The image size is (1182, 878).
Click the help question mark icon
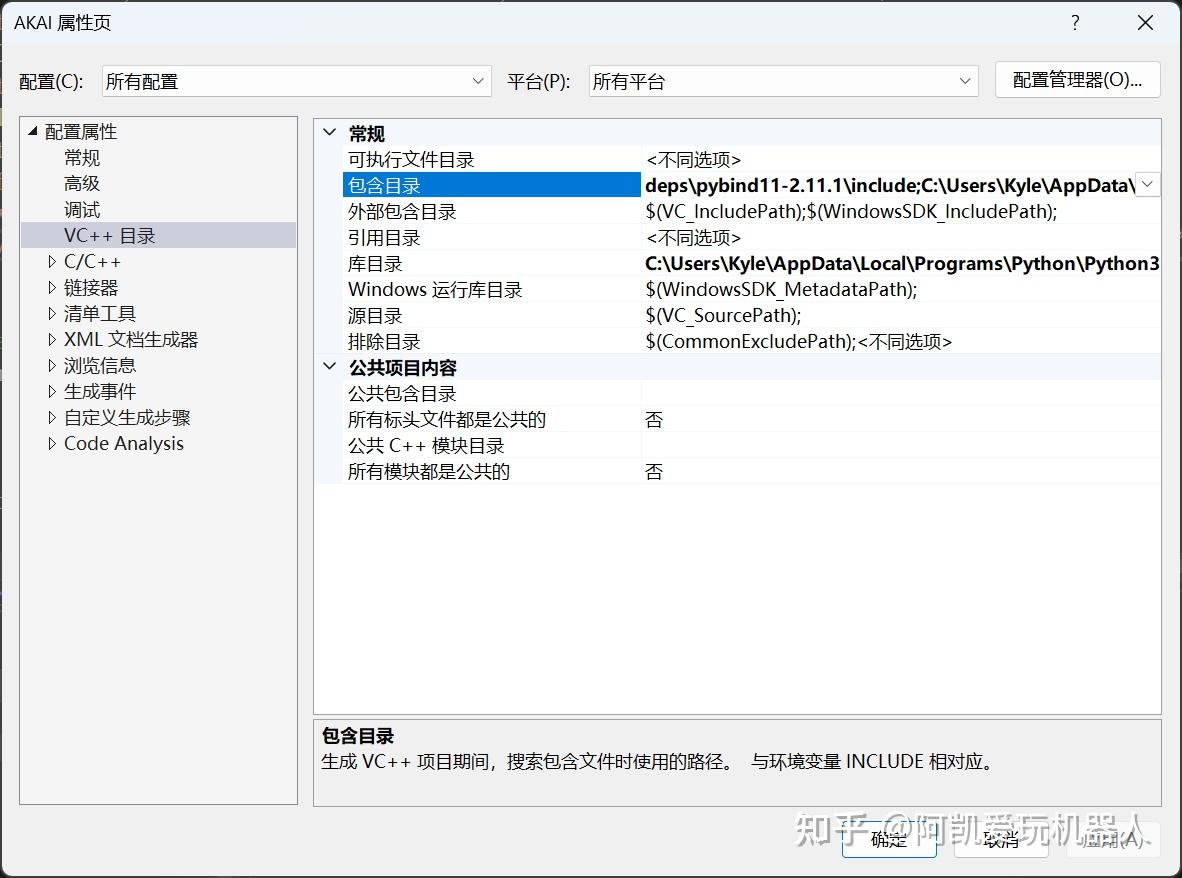(x=1075, y=22)
